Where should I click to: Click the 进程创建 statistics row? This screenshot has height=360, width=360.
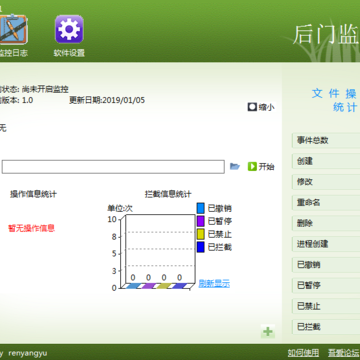coord(326,244)
